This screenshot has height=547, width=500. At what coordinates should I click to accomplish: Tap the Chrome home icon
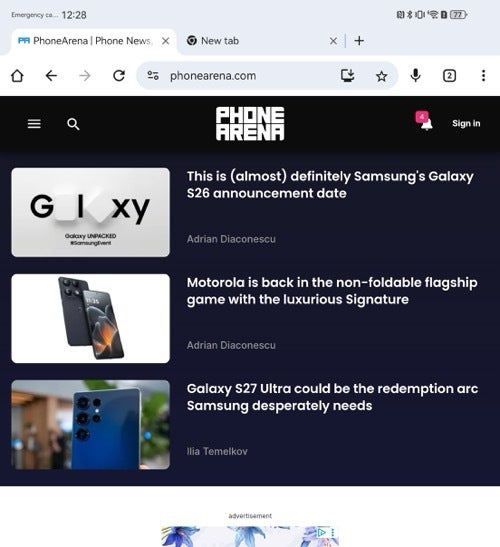[17, 76]
